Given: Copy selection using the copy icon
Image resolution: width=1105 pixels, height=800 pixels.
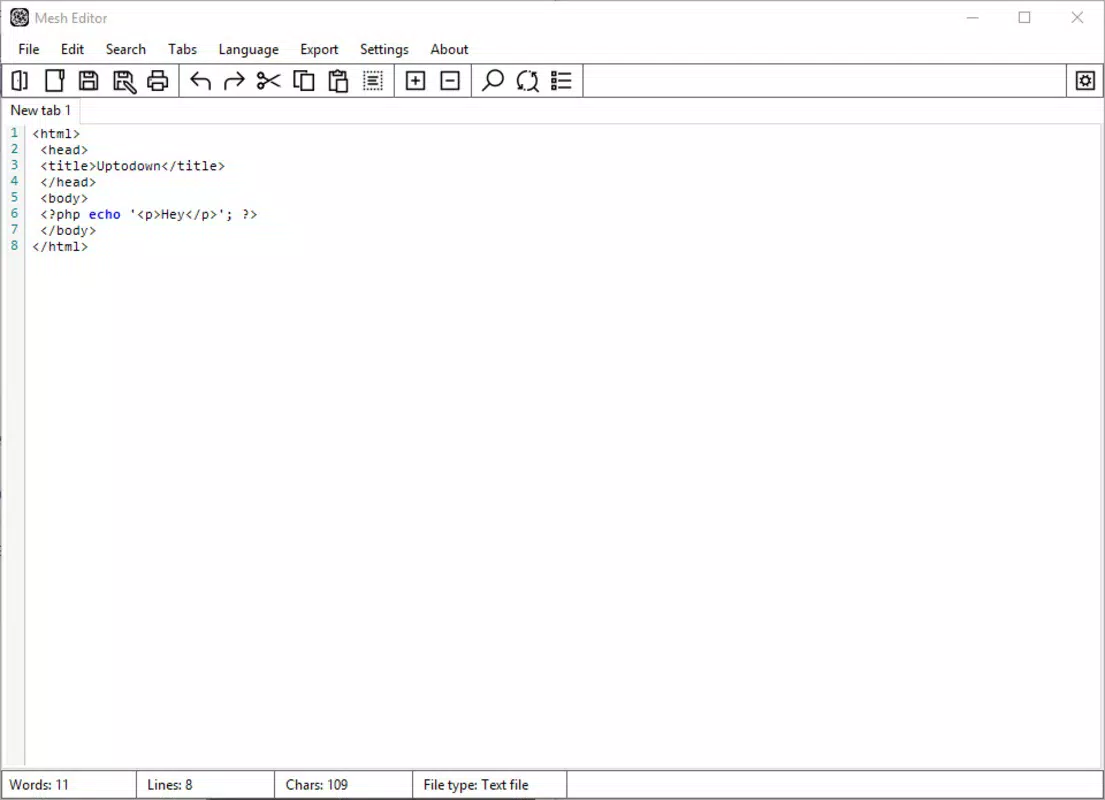Looking at the screenshot, I should coord(303,81).
